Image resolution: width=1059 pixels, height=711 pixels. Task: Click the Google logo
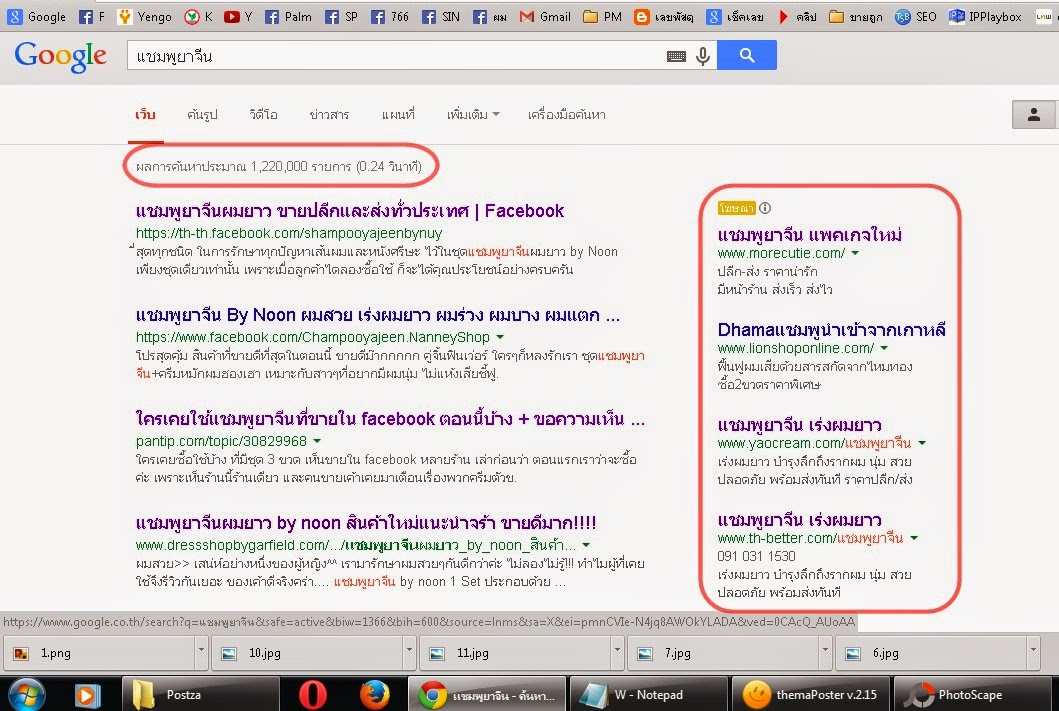click(x=60, y=56)
